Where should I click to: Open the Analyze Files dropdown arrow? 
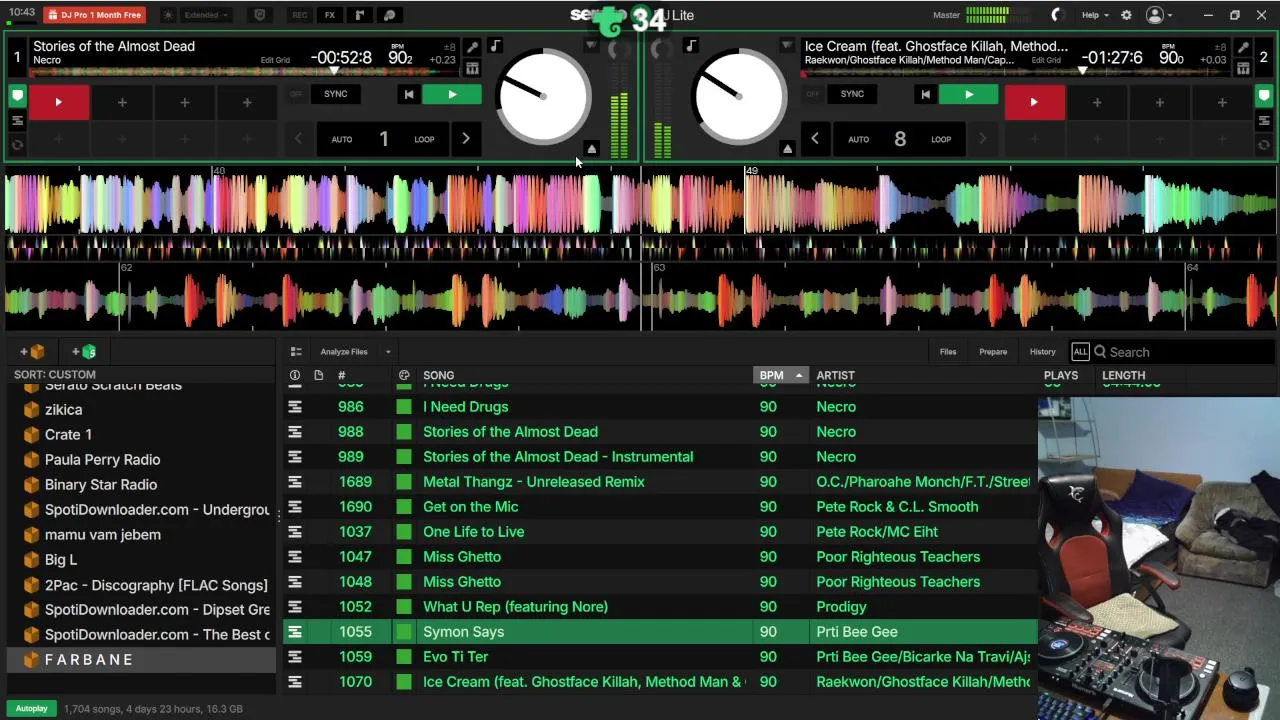pos(388,352)
